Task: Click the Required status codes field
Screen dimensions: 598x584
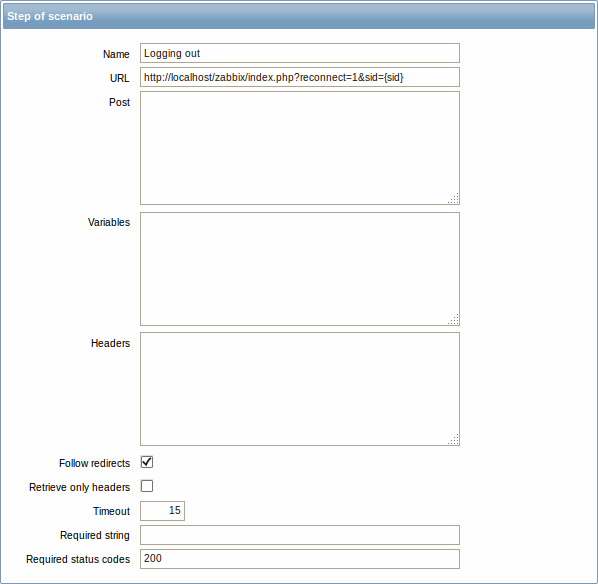Action: tap(300, 559)
